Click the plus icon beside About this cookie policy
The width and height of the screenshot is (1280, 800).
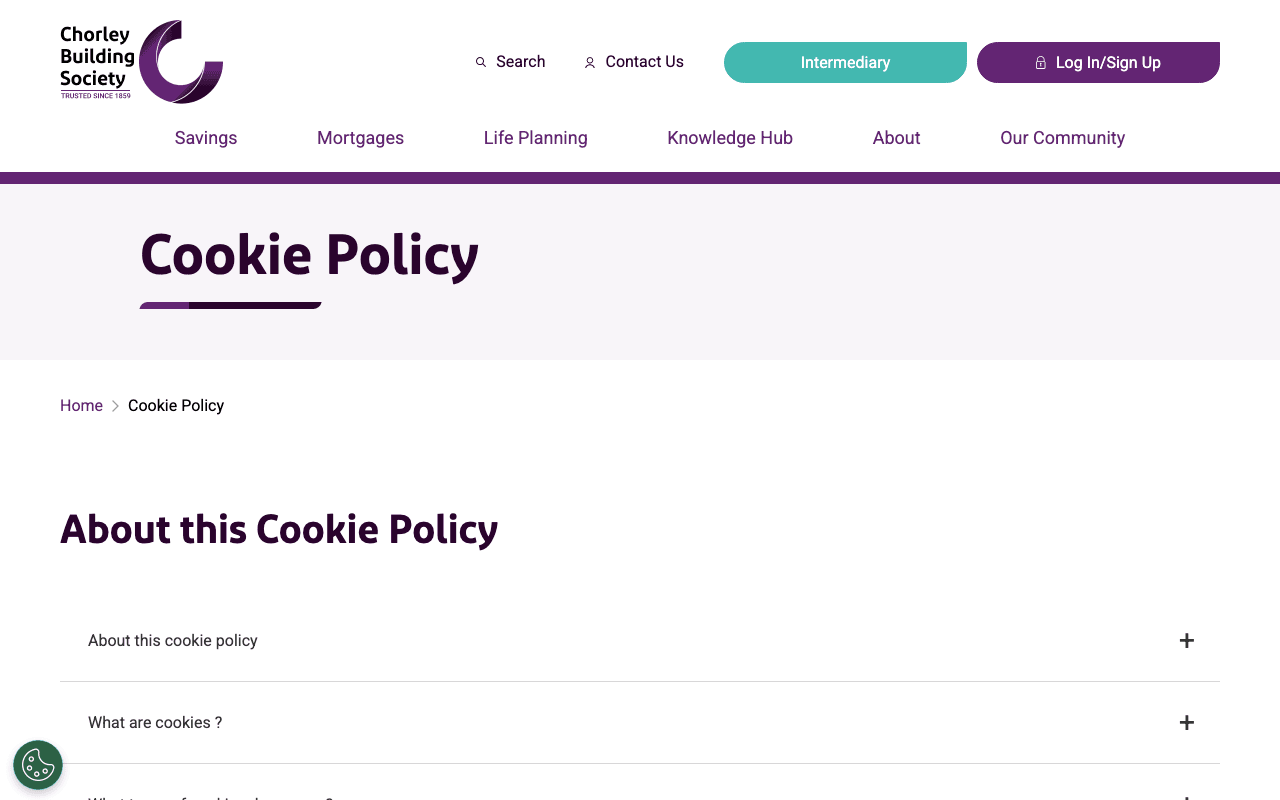tap(1187, 640)
